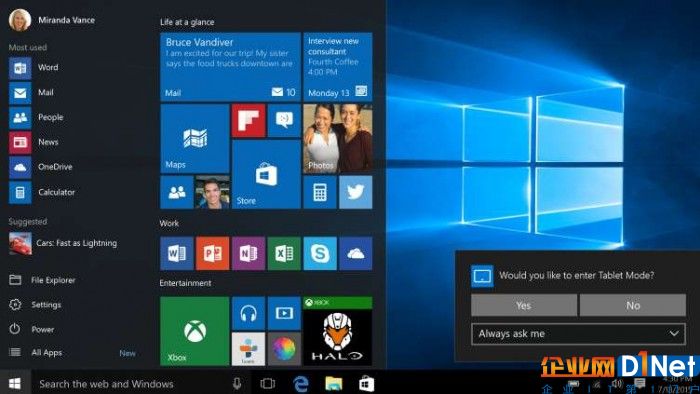
Task: Open Store from taskbar
Action: pos(367,383)
